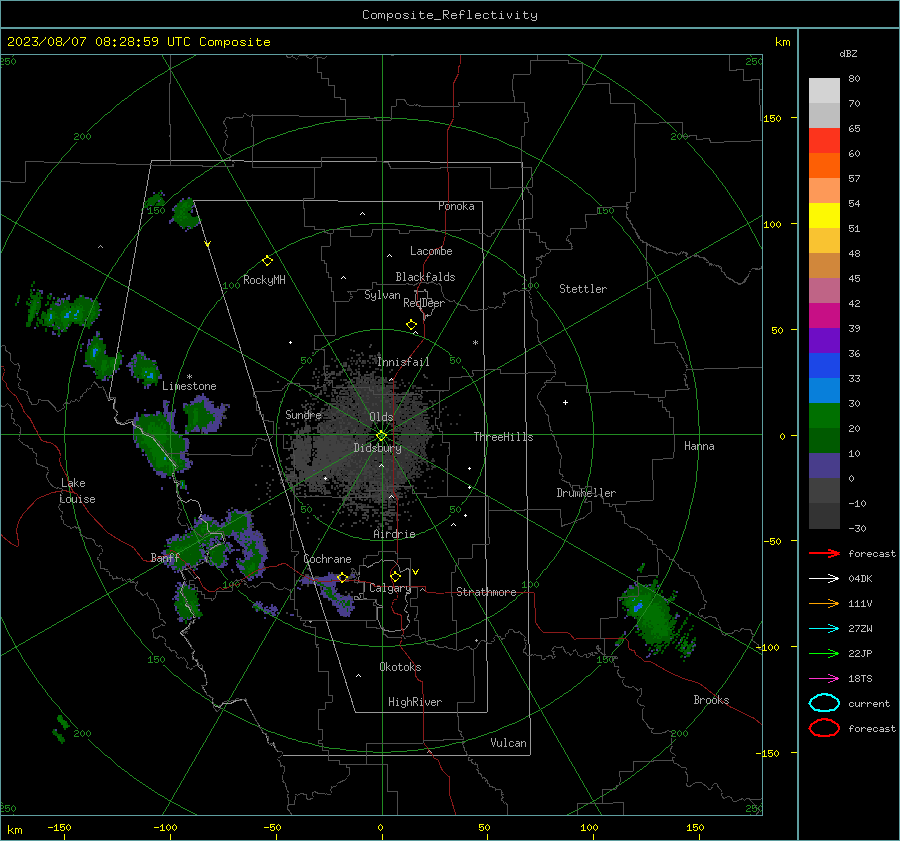Click the 2023/08/07 08:28:59 UTC timestamp
Image resolution: width=900 pixels, height=841 pixels.
tap(98, 41)
